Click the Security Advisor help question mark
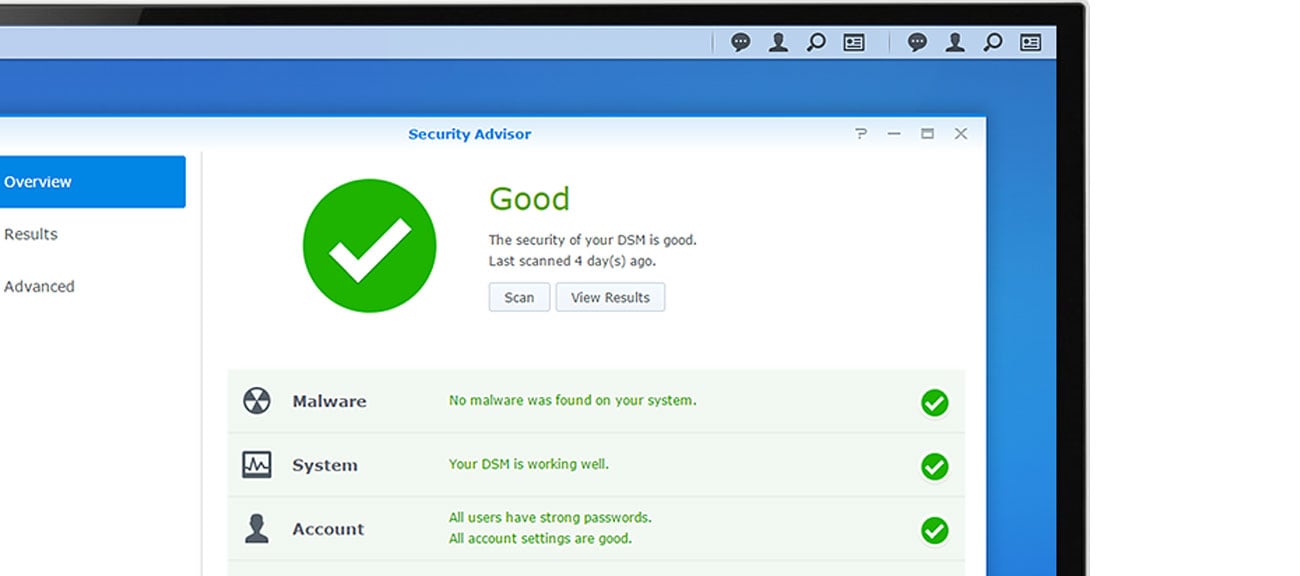1300x576 pixels. [861, 134]
